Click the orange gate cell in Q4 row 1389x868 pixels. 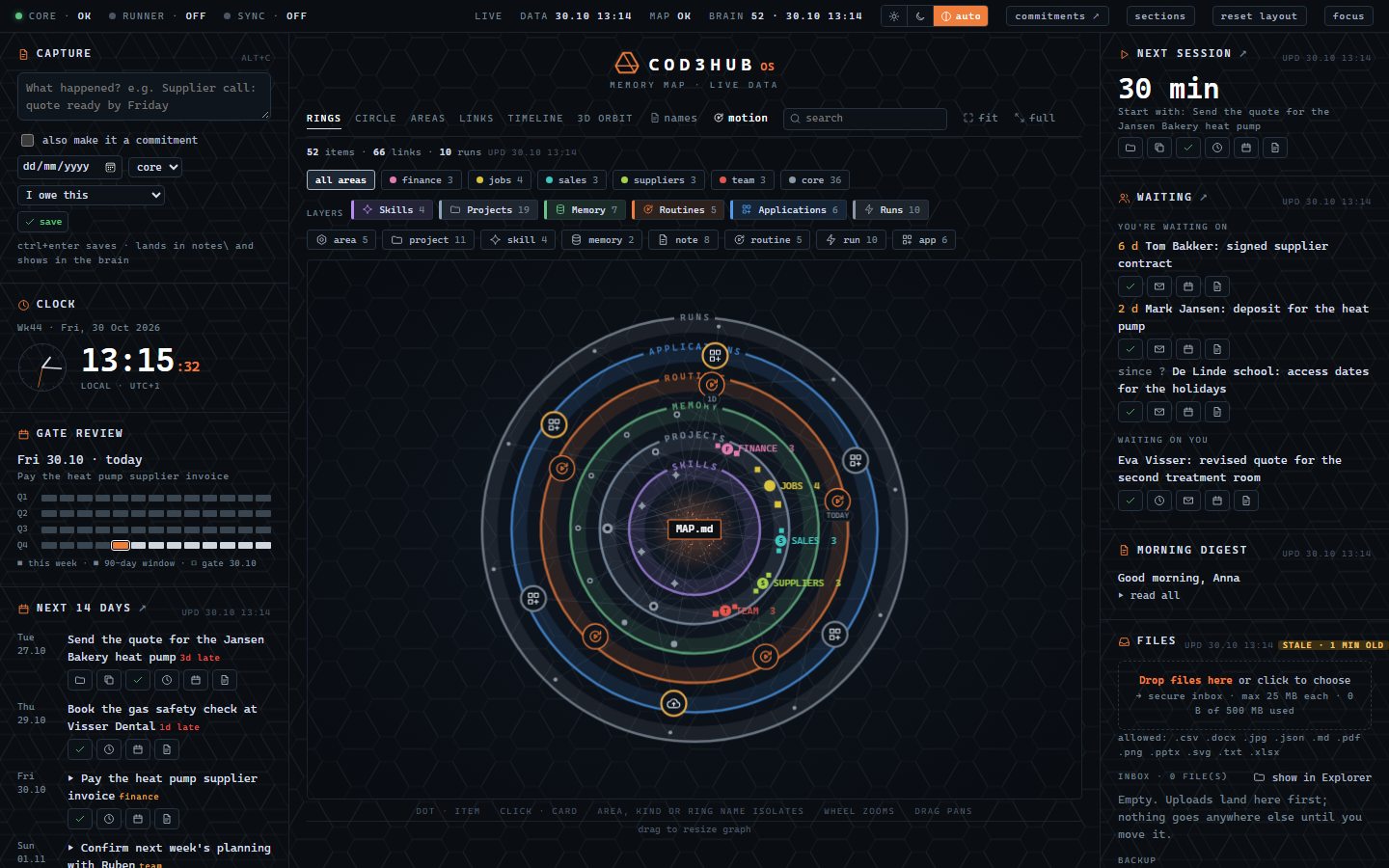121,546
